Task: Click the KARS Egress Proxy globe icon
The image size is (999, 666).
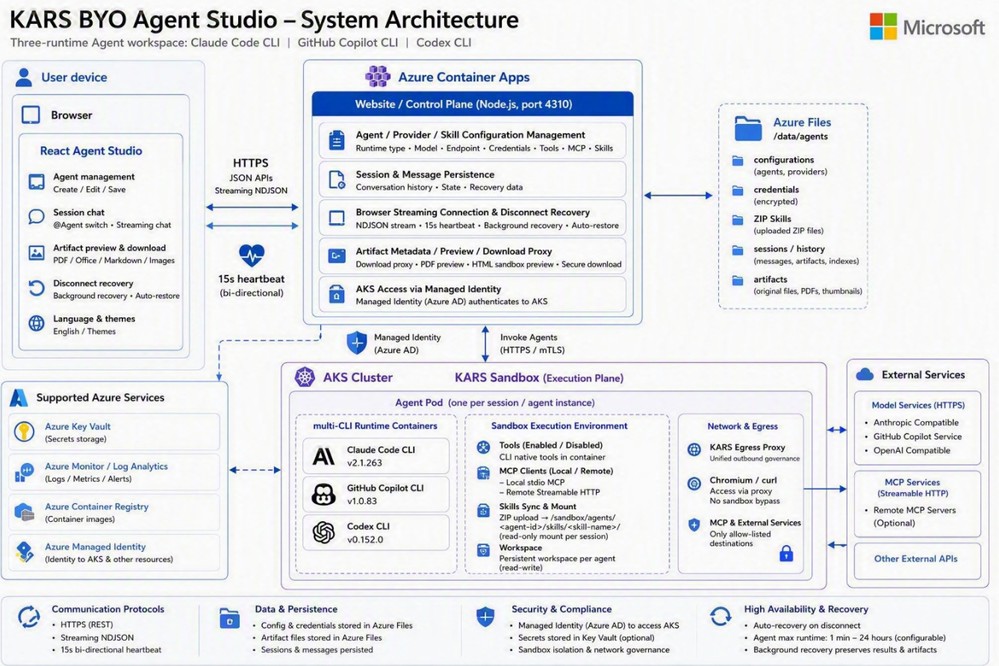Action: coord(694,450)
